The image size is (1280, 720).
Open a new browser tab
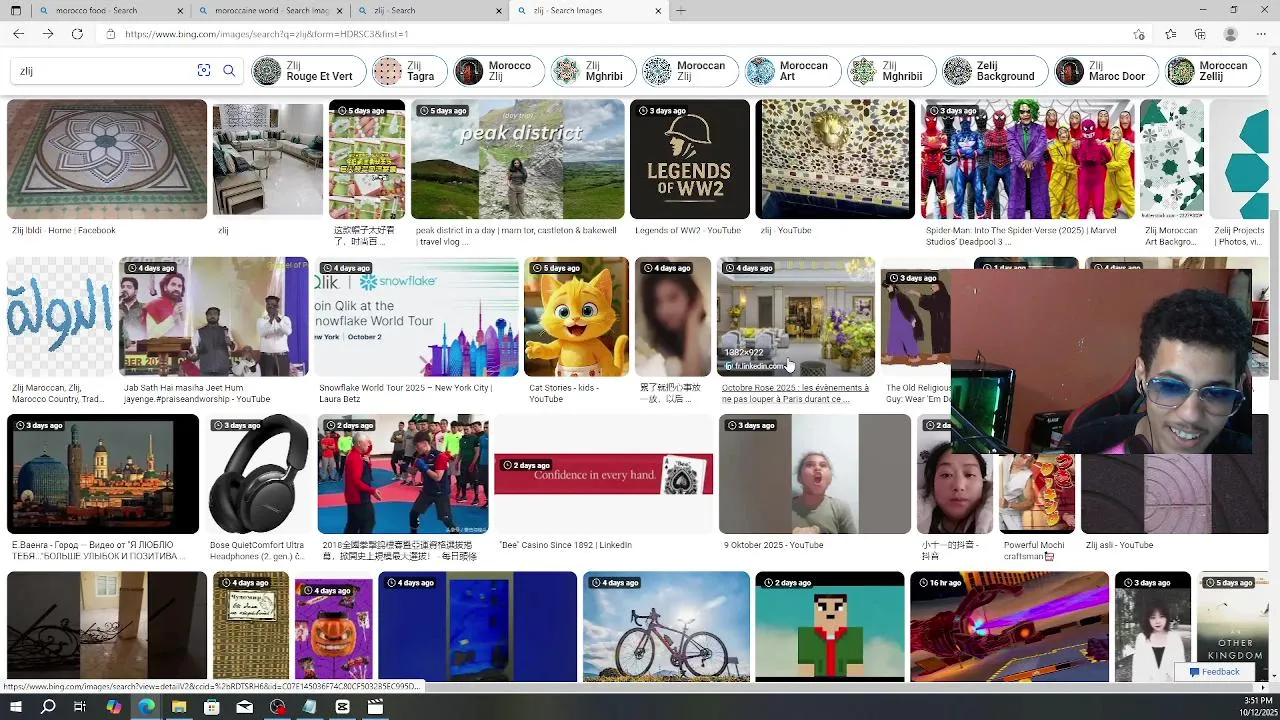coord(681,10)
